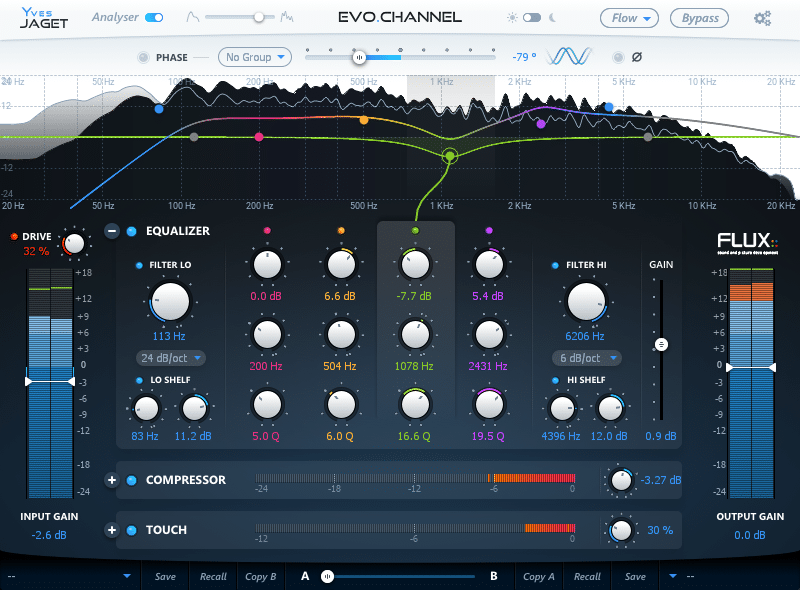Click the waveform icon beside the -79° value
The height and width of the screenshot is (590, 800).
(x=570, y=57)
